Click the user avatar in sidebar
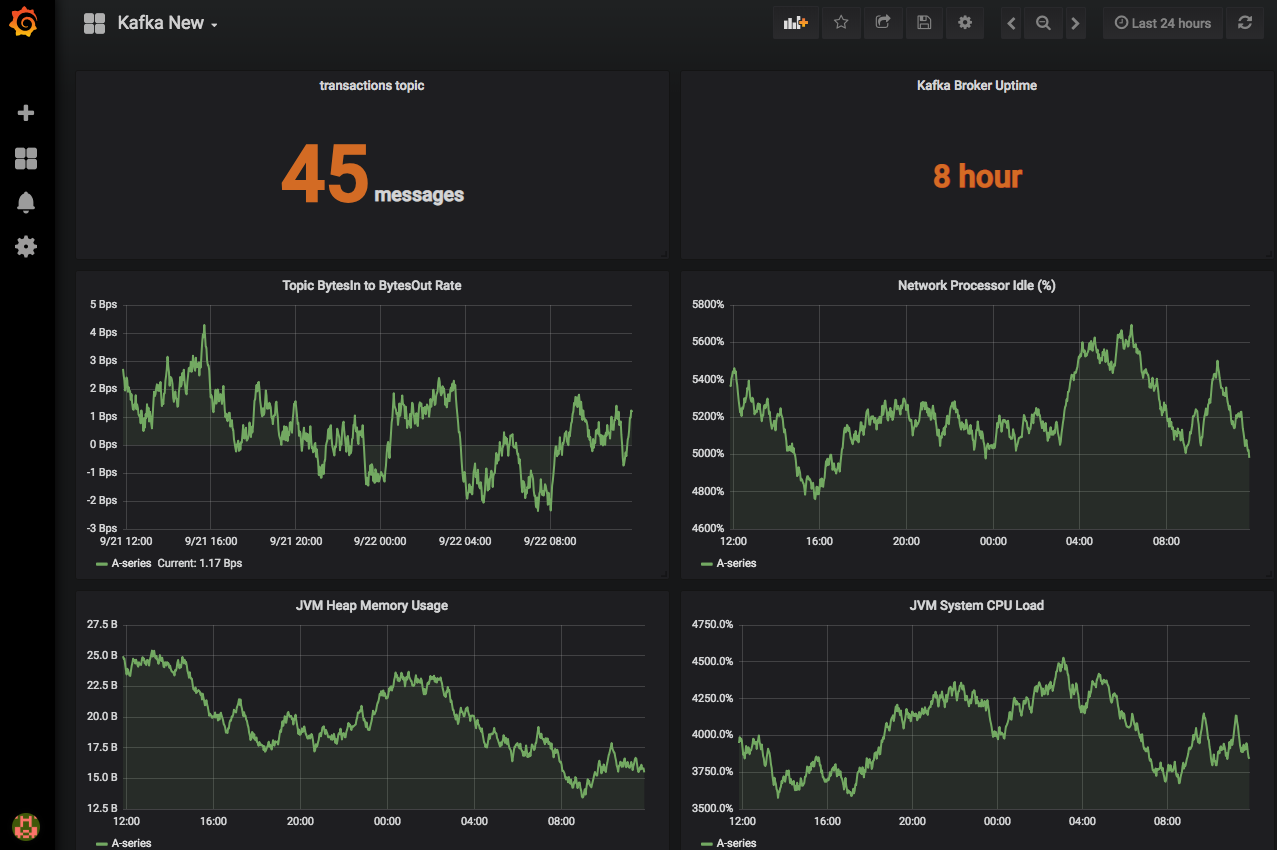 click(26, 825)
